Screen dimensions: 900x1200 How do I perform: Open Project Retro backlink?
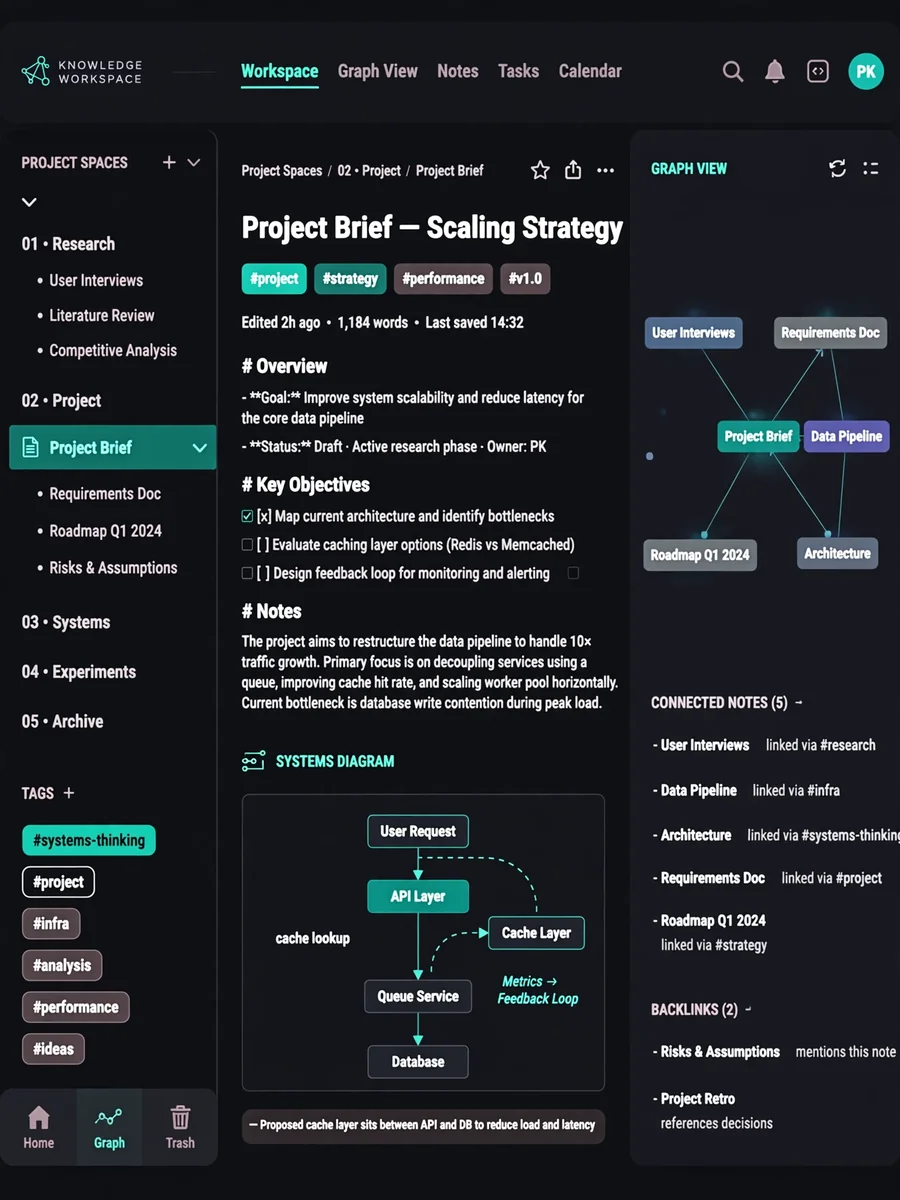[698, 1098]
